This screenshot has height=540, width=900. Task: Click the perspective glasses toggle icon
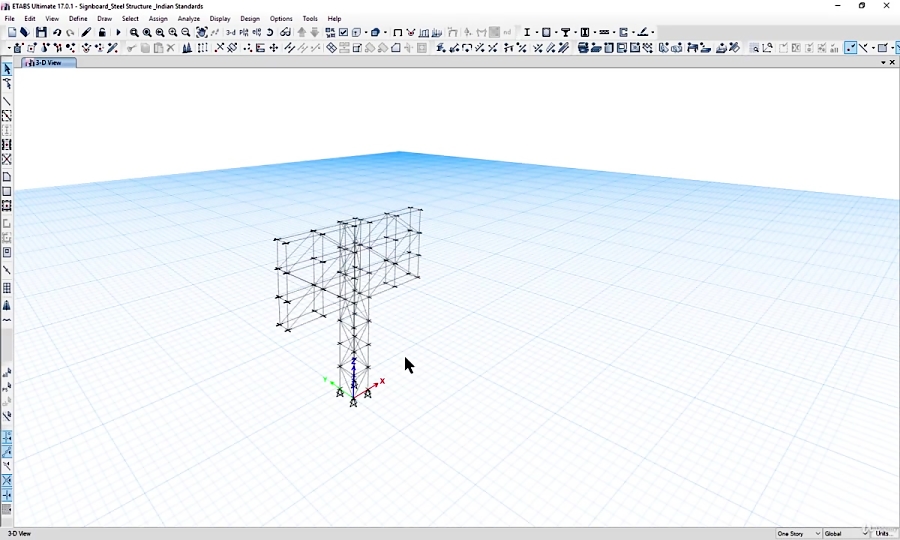click(285, 33)
